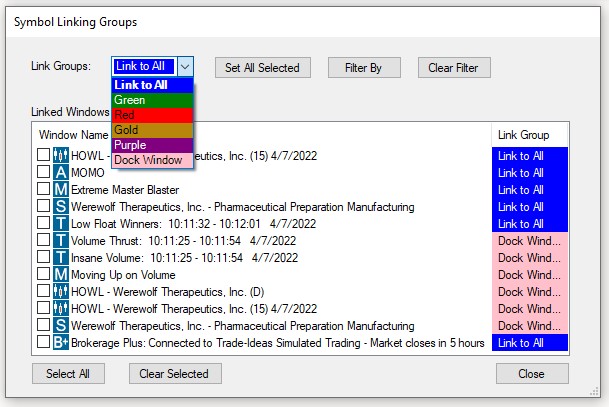
Task: Click the M icon beside Moving Up on Volume
Action: (x=61, y=275)
